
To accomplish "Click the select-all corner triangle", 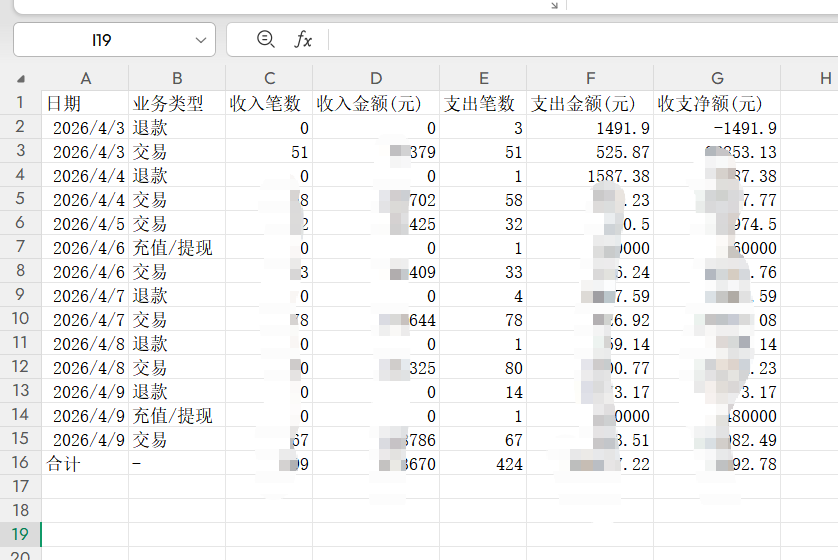I will click(x=21, y=79).
